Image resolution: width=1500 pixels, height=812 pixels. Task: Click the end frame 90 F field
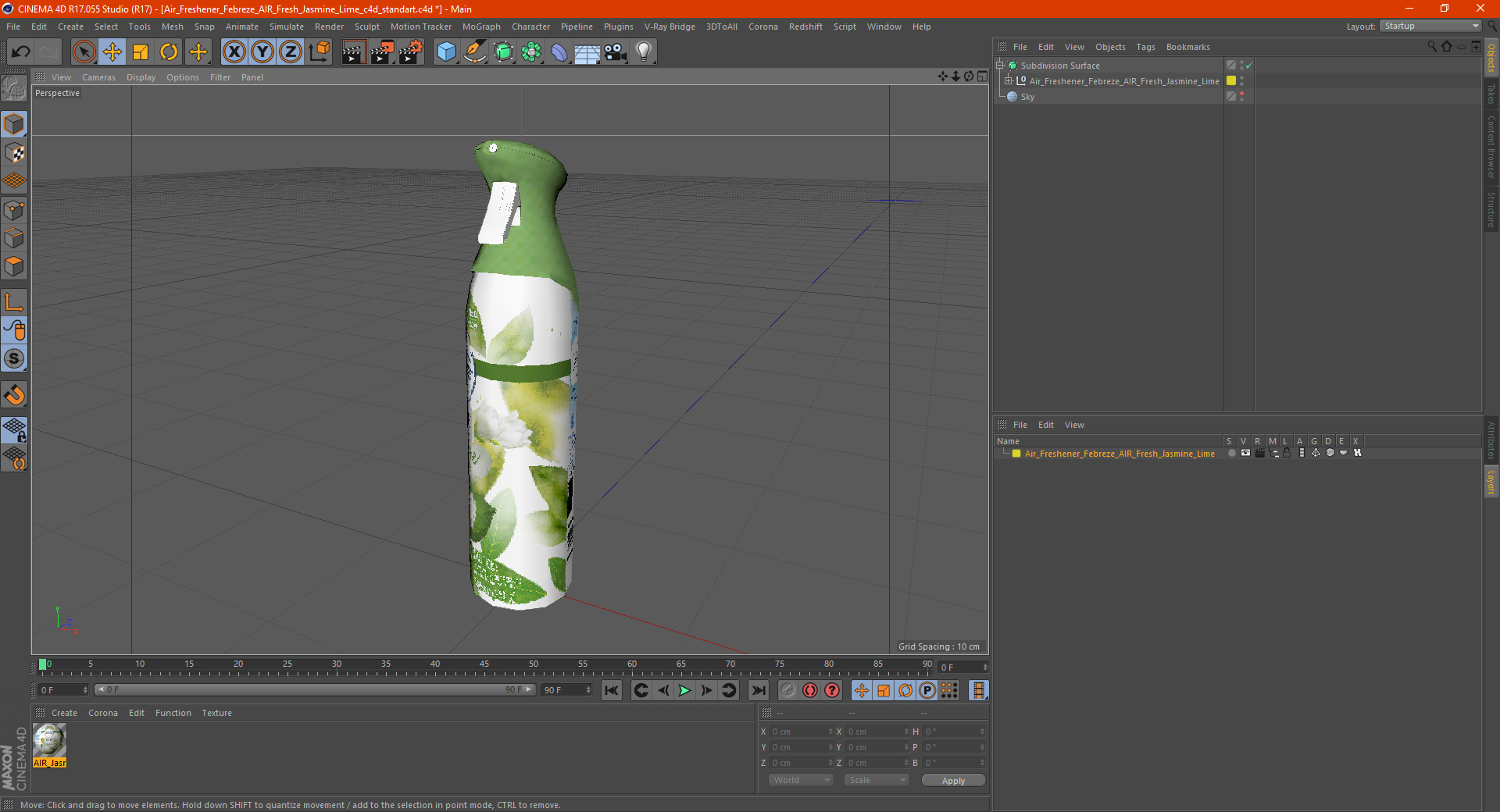pos(566,690)
